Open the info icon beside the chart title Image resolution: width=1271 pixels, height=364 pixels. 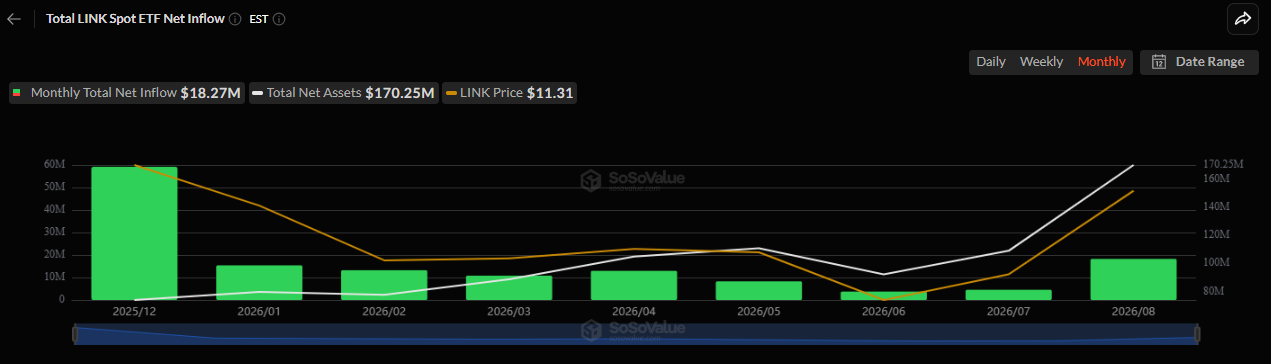tap(234, 19)
